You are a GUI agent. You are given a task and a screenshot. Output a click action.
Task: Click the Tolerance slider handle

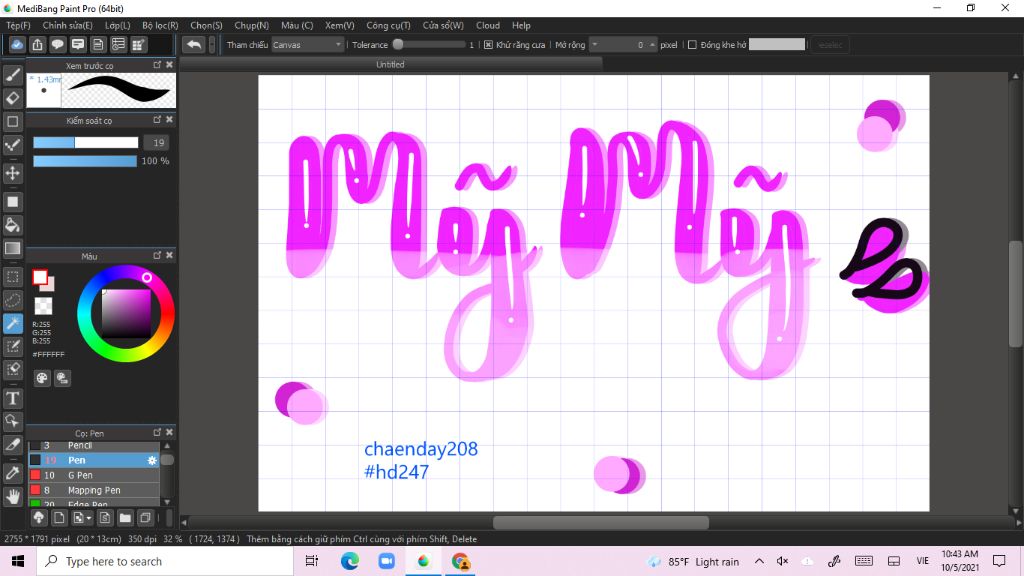pyautogui.click(x=398, y=45)
